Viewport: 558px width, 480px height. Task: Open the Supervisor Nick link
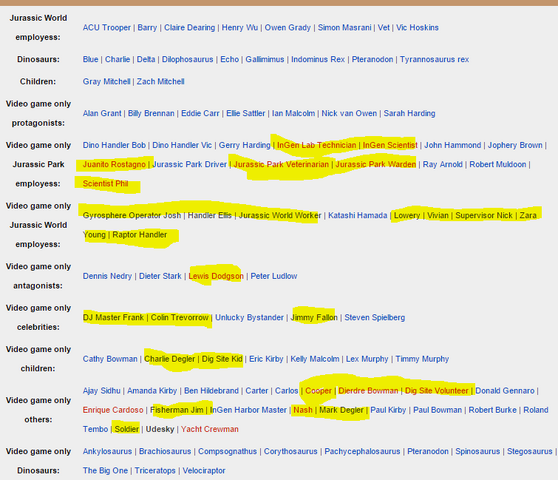[484, 216]
